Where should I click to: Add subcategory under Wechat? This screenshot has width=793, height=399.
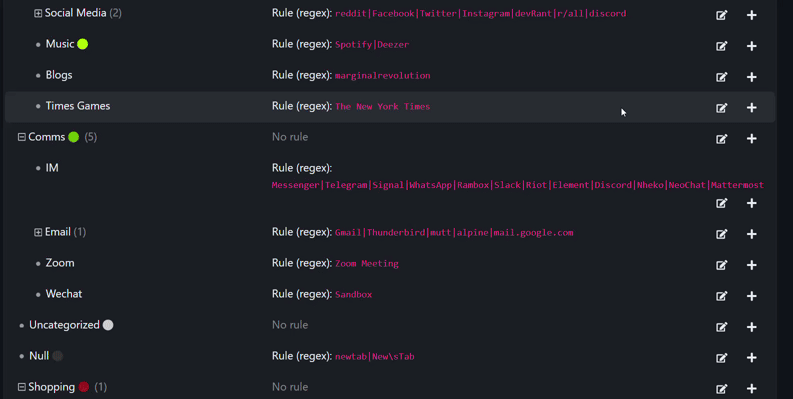[752, 296]
